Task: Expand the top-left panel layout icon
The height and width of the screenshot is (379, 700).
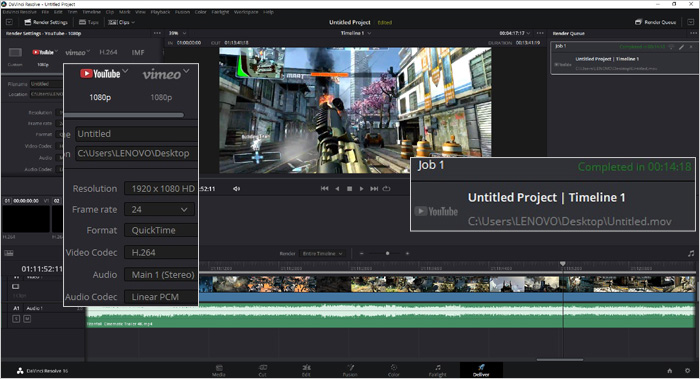Action: click(9, 22)
